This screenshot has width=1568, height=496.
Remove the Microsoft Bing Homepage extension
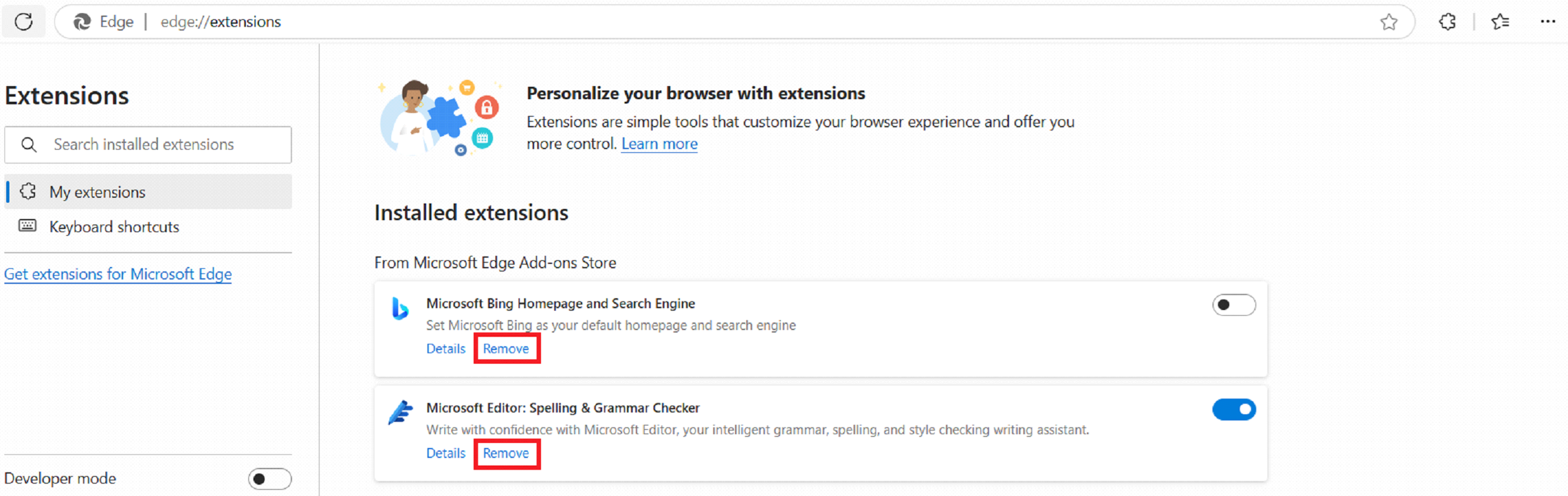click(506, 349)
